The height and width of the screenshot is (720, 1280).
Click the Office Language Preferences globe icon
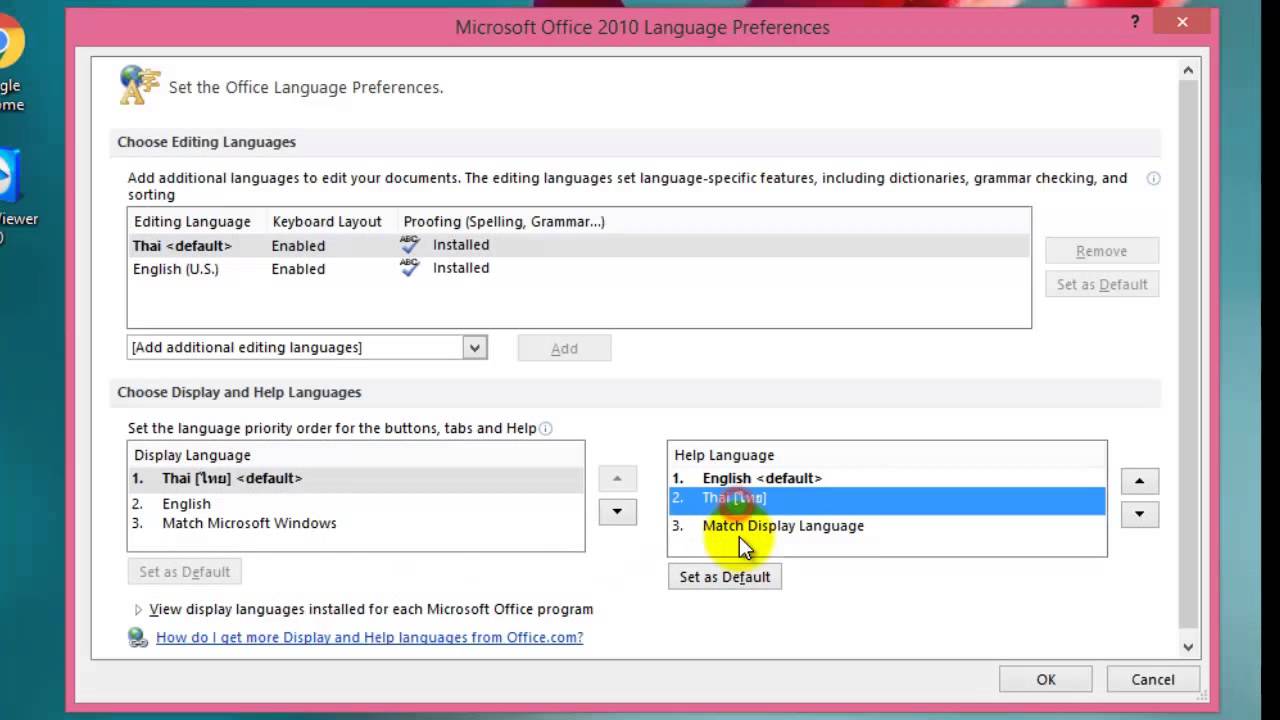[139, 84]
